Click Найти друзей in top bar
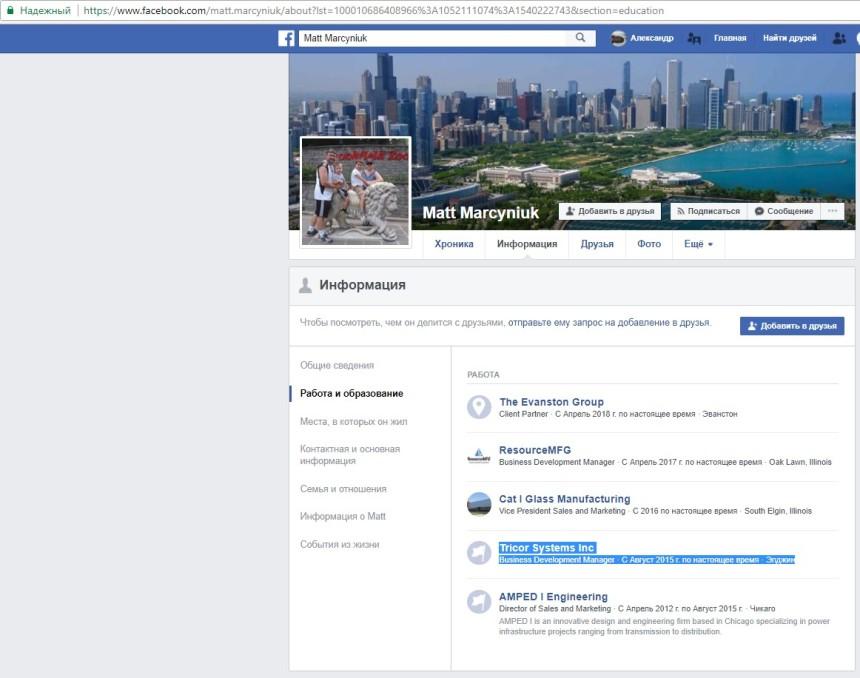The image size is (860, 678). coord(789,38)
